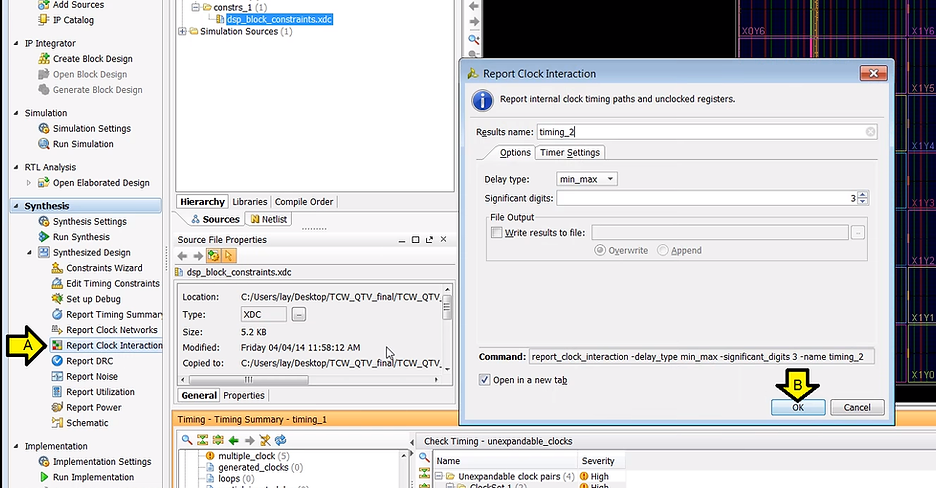936x488 pixels.
Task: Open the Compile Order tab
Action: point(304,202)
